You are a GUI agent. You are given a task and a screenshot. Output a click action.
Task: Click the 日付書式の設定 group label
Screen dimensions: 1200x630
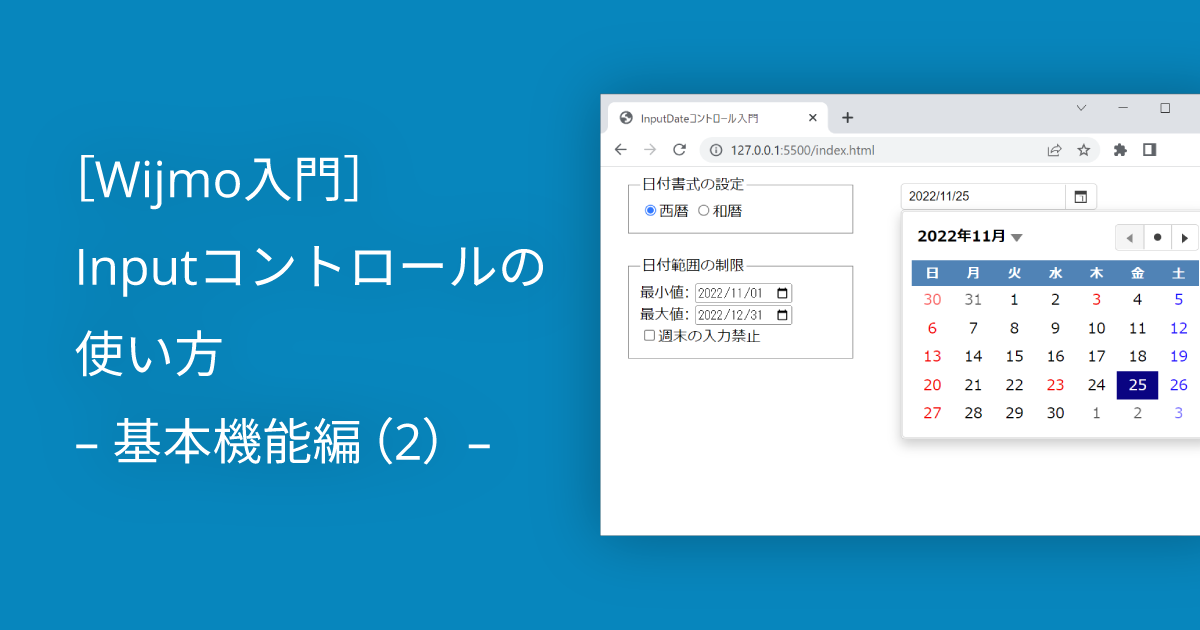click(x=693, y=184)
